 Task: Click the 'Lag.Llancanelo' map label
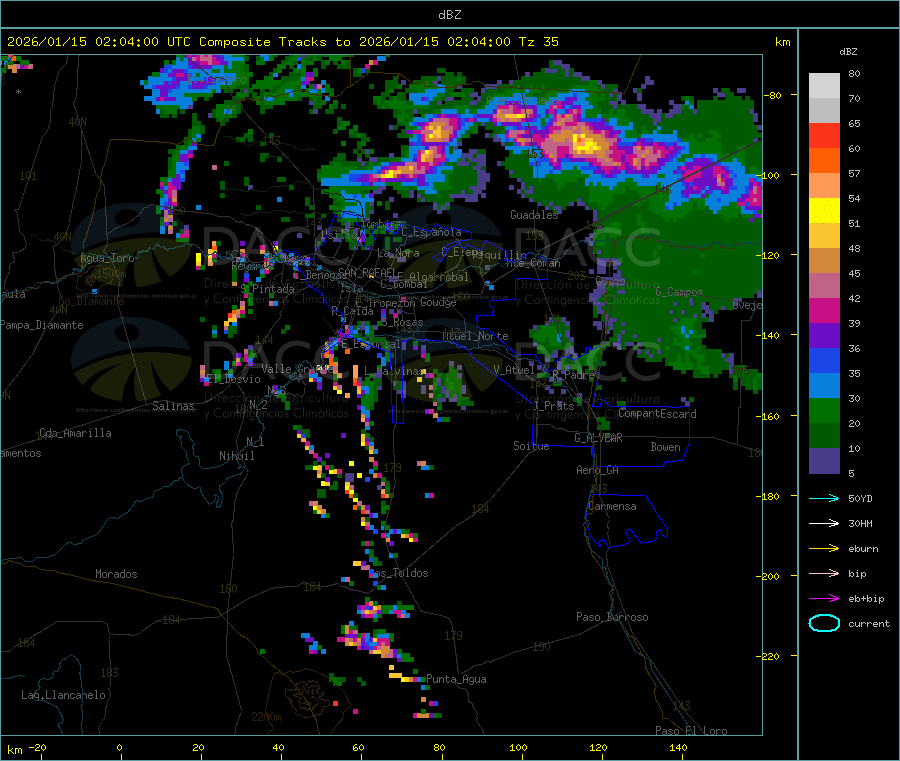pos(64,695)
